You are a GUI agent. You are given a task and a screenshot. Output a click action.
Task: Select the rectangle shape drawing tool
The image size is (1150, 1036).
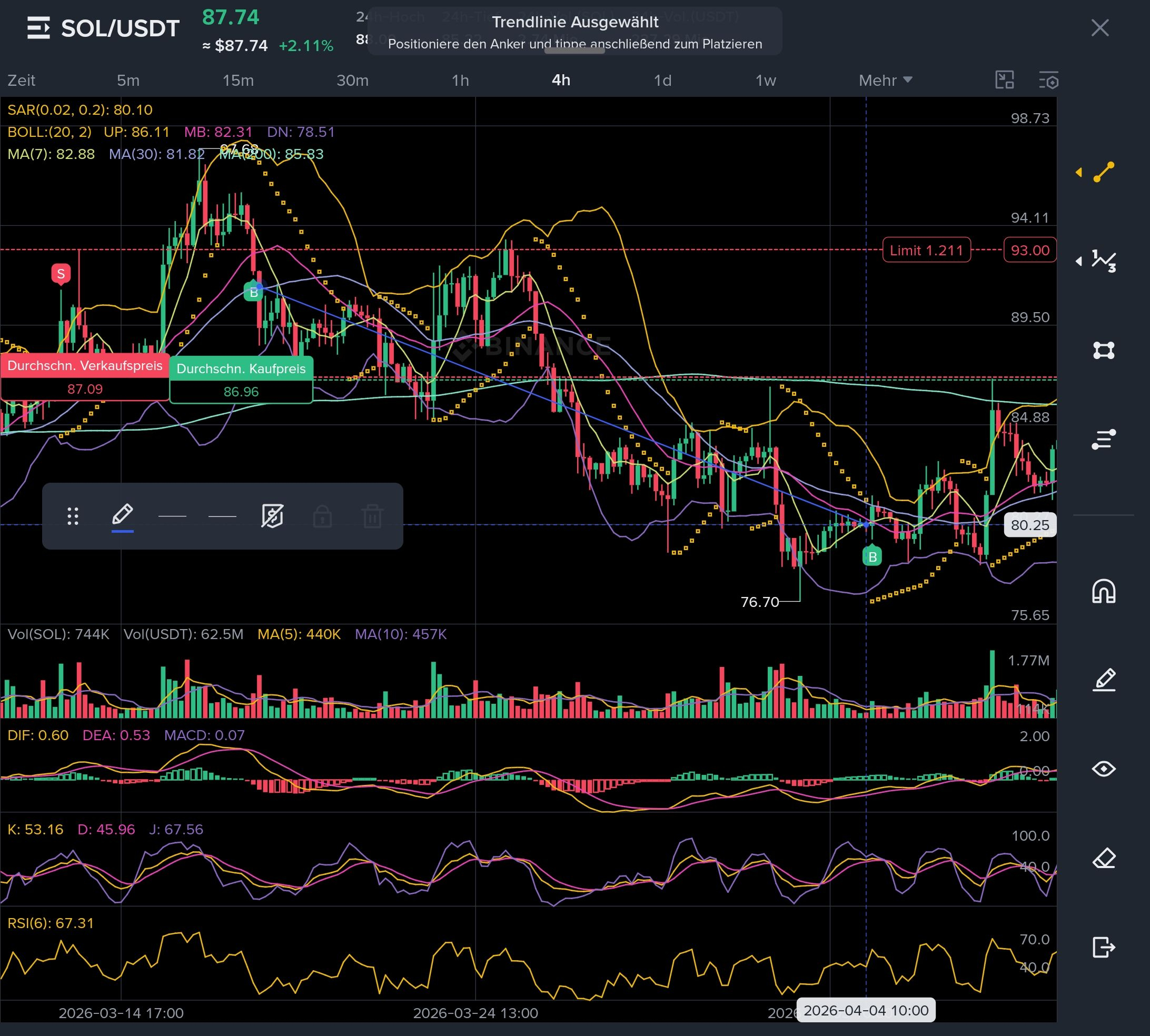(1104, 350)
